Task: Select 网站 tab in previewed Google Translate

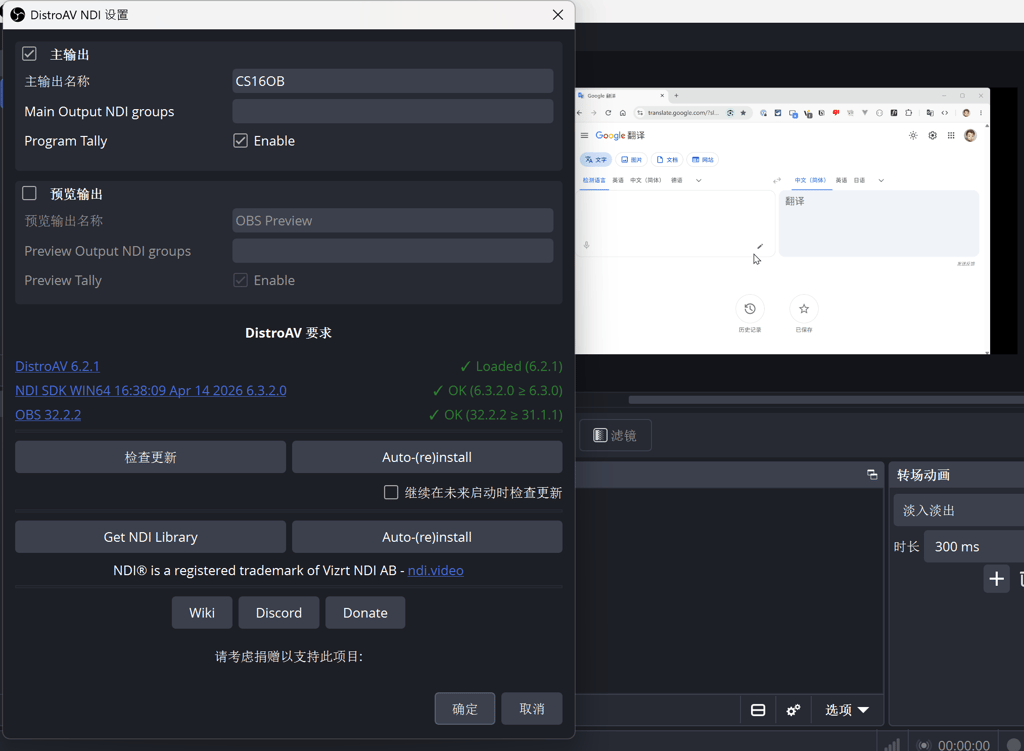Action: pyautogui.click(x=703, y=159)
